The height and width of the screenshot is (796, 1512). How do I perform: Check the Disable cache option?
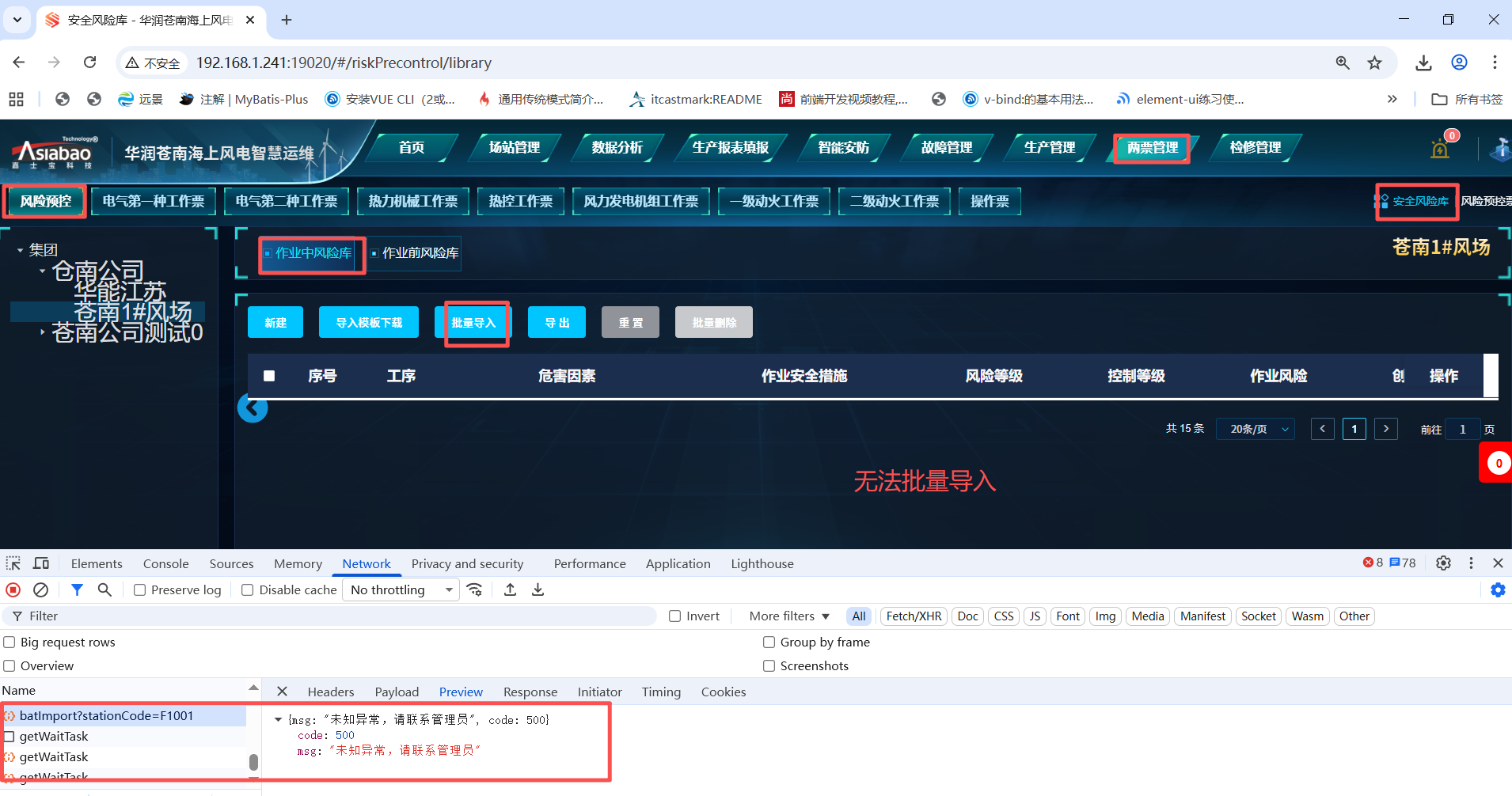[x=248, y=590]
